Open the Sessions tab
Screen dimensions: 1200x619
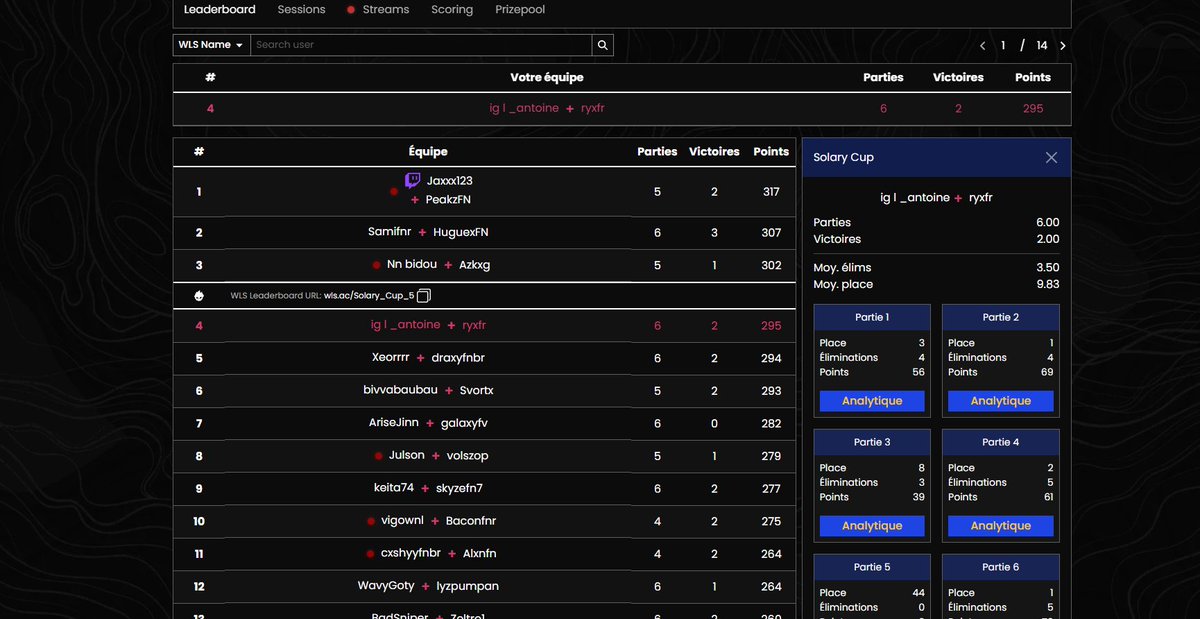pyautogui.click(x=301, y=9)
